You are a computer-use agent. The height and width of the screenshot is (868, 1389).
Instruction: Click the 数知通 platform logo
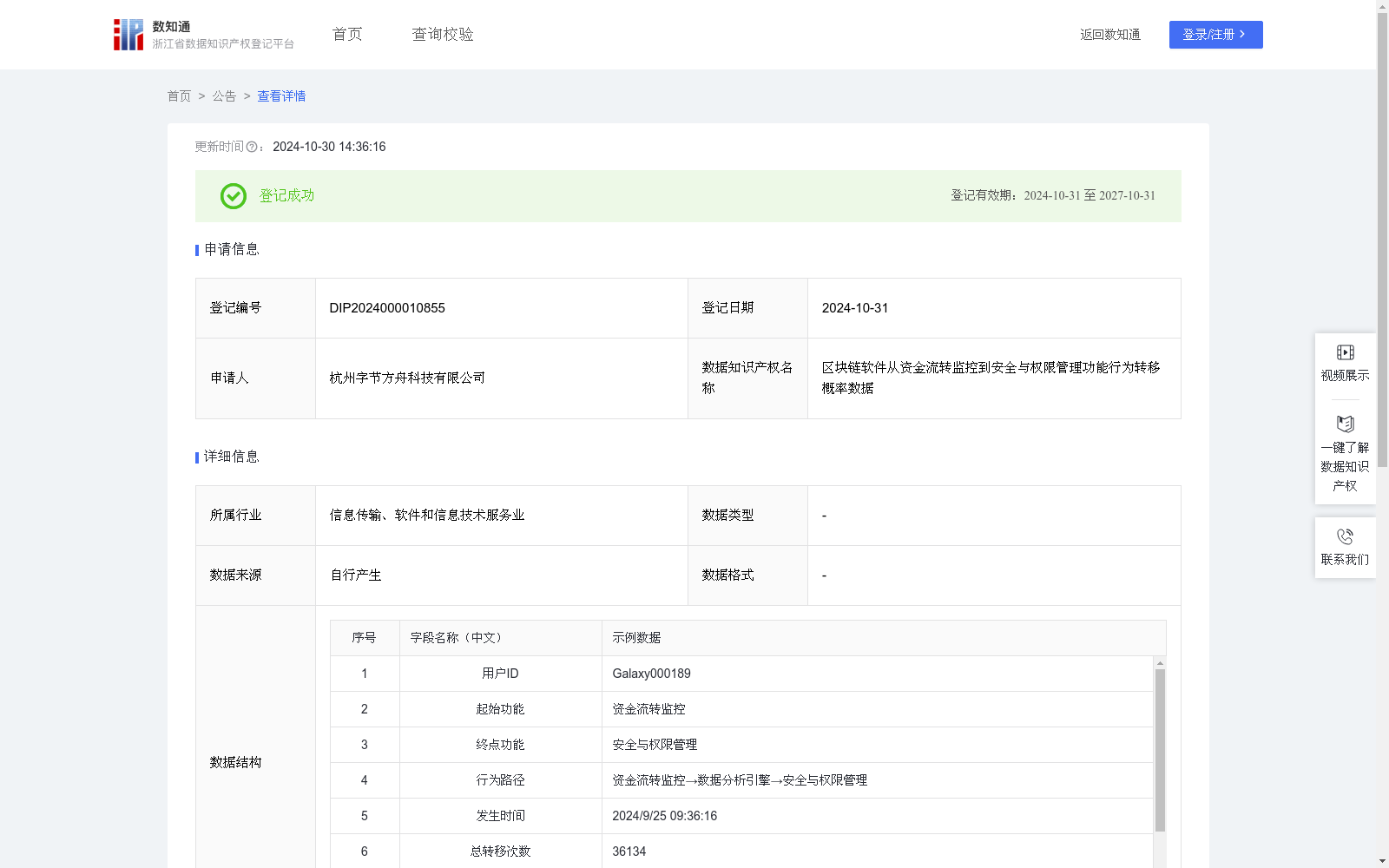(x=204, y=35)
